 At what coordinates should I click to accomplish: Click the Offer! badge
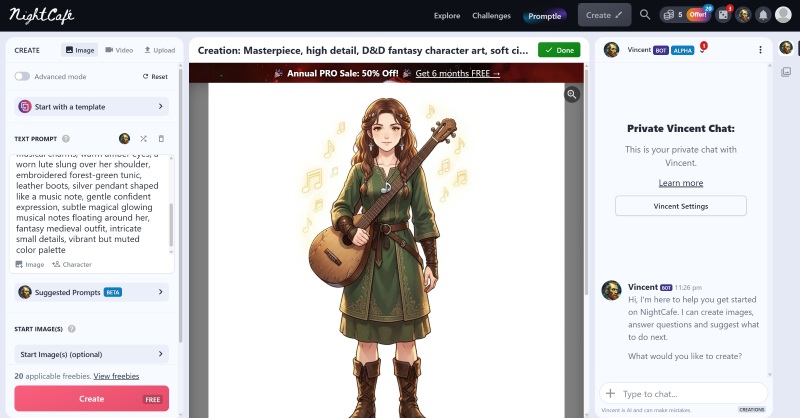tap(698, 15)
